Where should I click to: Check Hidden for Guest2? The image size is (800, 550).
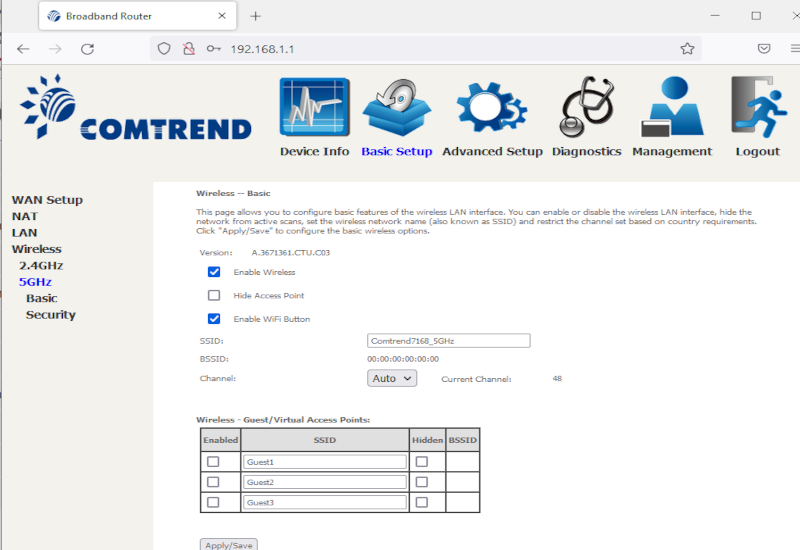(x=421, y=482)
